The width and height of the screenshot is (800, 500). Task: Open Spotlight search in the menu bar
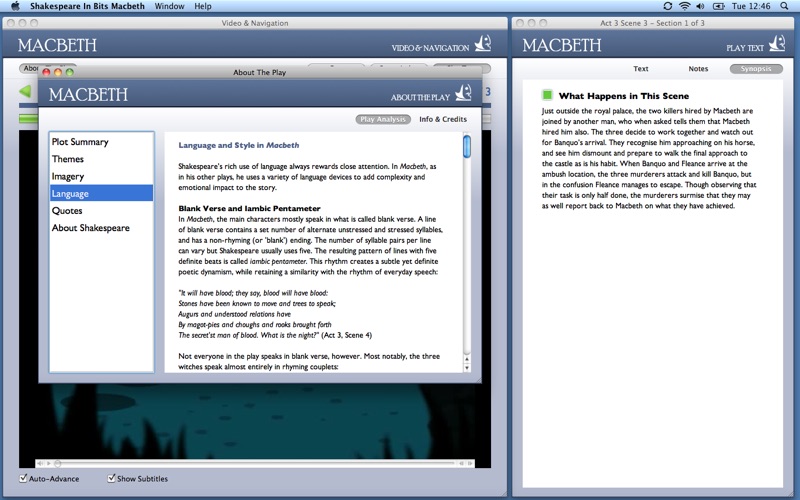point(784,6)
